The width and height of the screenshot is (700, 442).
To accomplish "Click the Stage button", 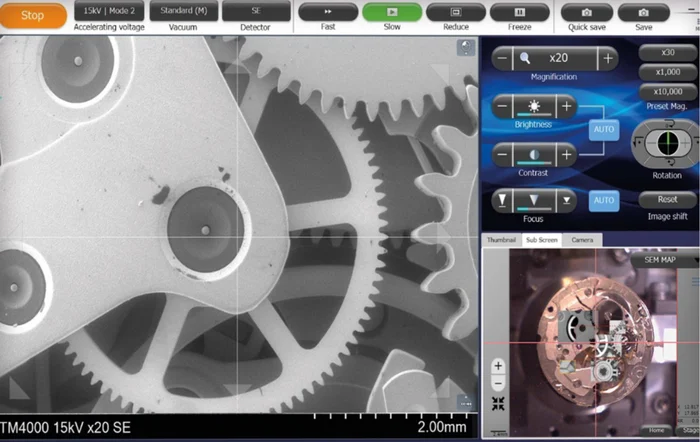I will (689, 430).
